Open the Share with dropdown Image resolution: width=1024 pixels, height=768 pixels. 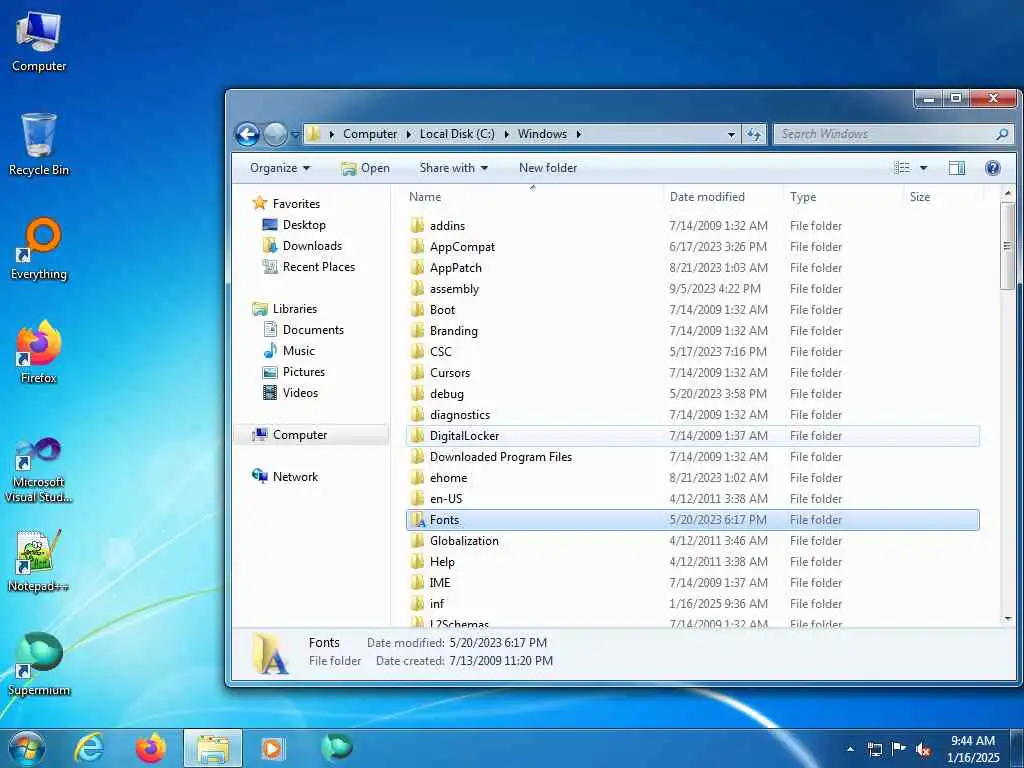coord(454,168)
